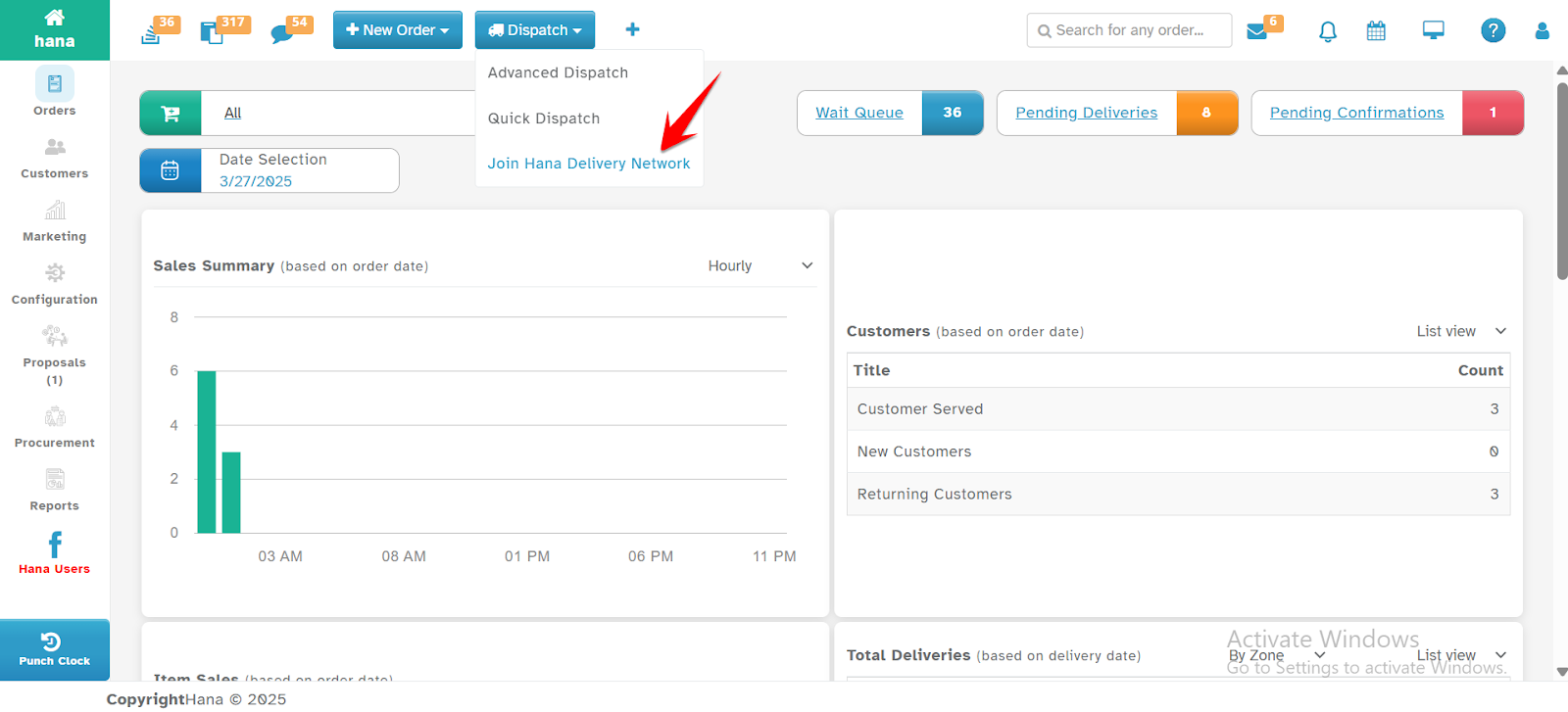The height and width of the screenshot is (712, 1568).
Task: Click the plus icon beside Dispatch
Action: click(633, 30)
